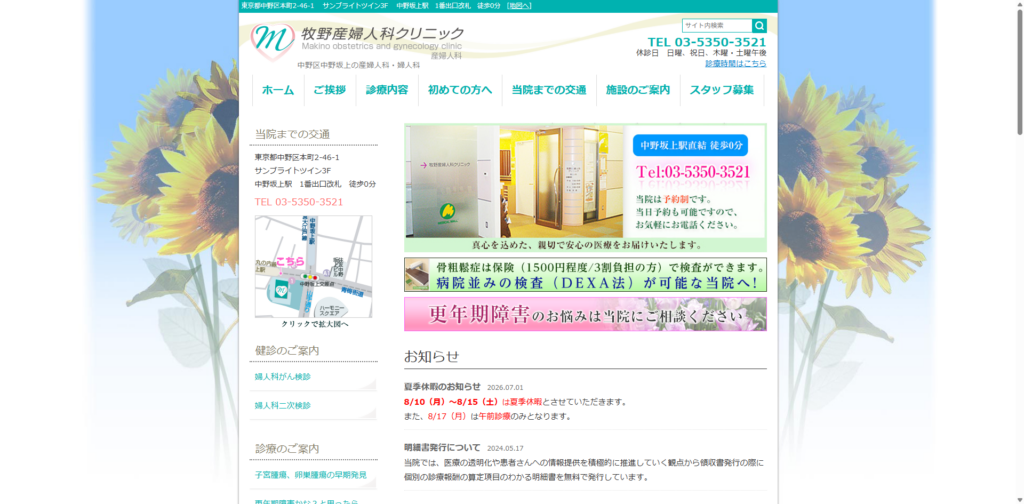Enlarge the access map thumbnail

tap(313, 266)
